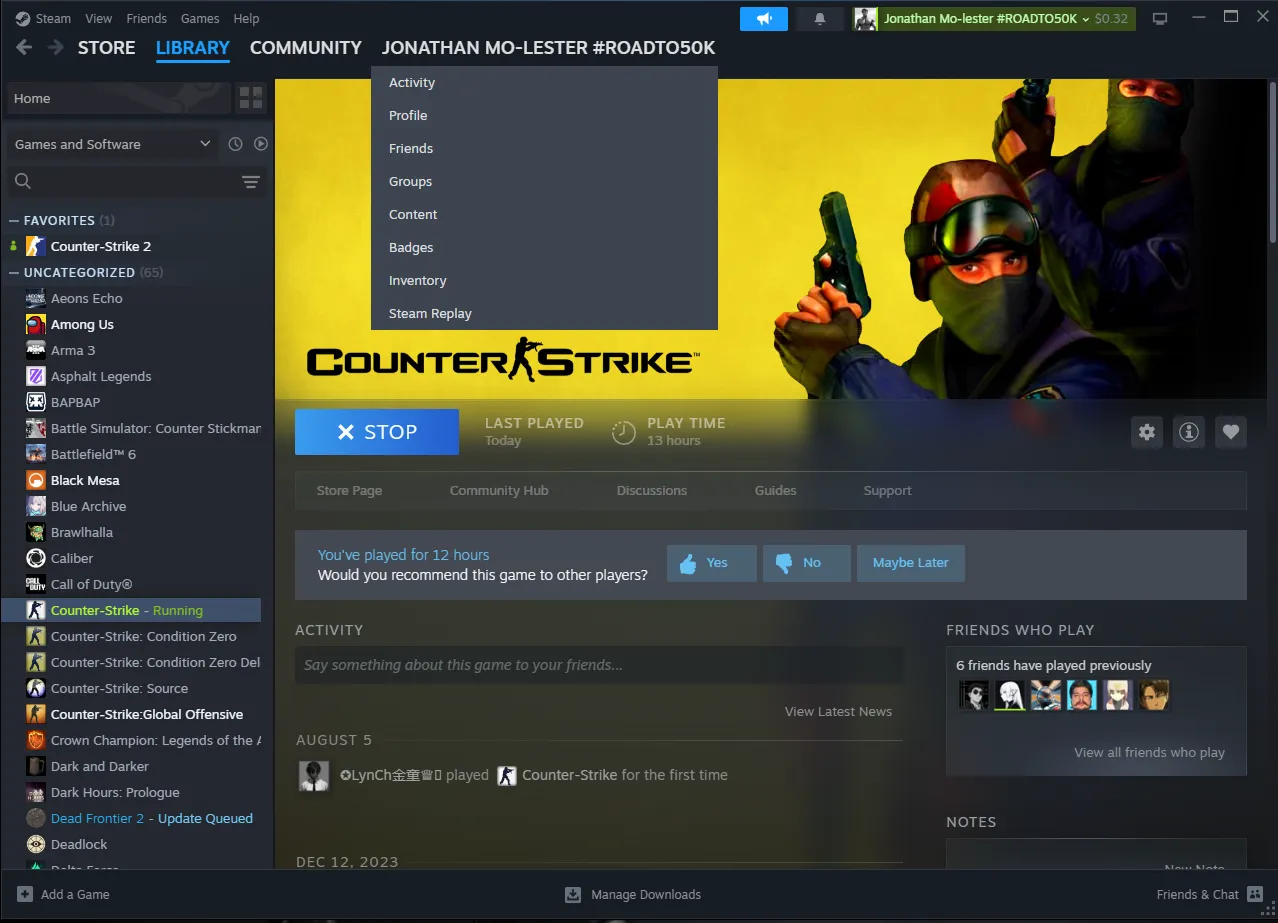The width and height of the screenshot is (1278, 923).
Task: Open the announcements megaphone button
Action: (764, 19)
